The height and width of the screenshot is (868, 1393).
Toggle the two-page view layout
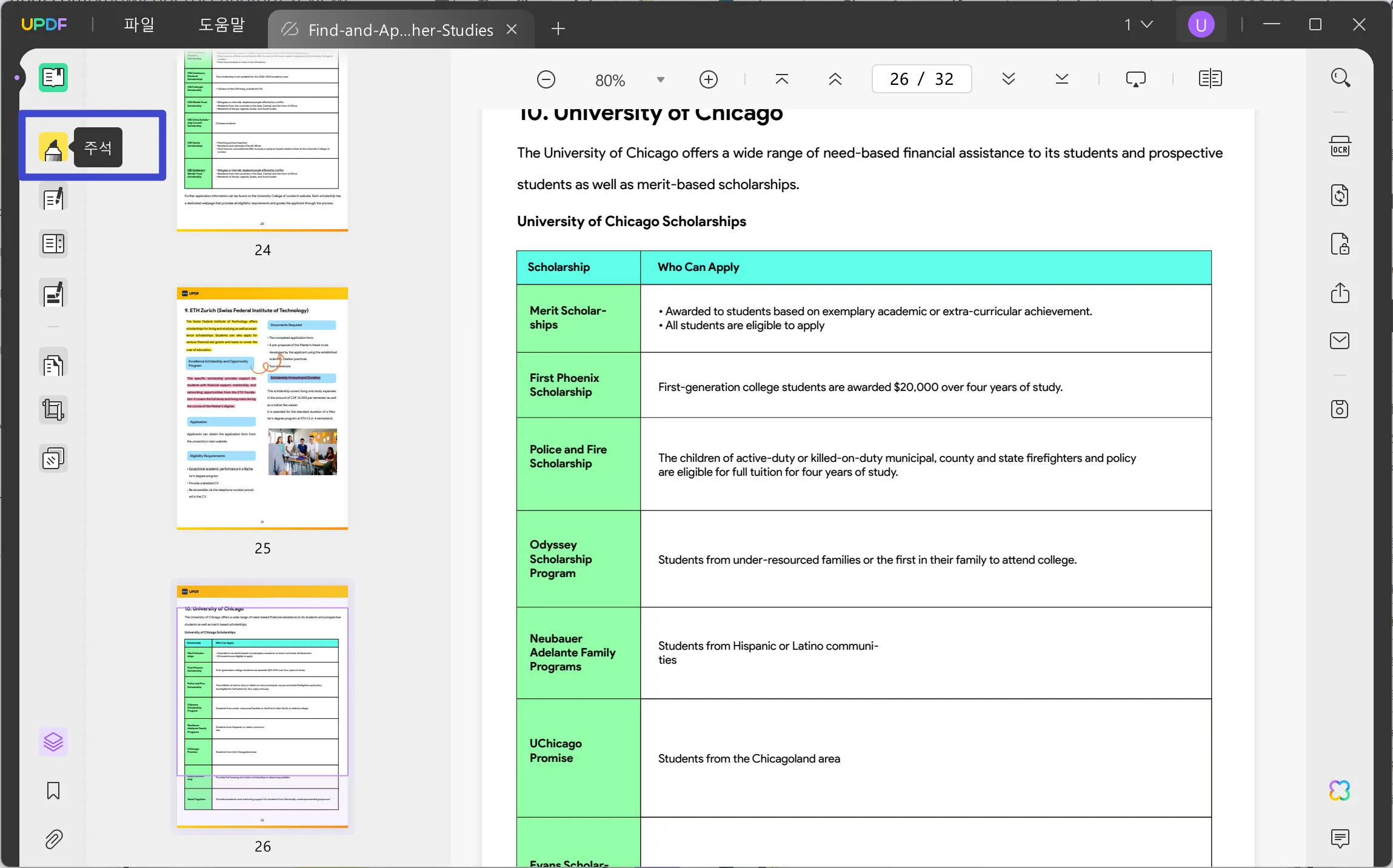click(1211, 79)
